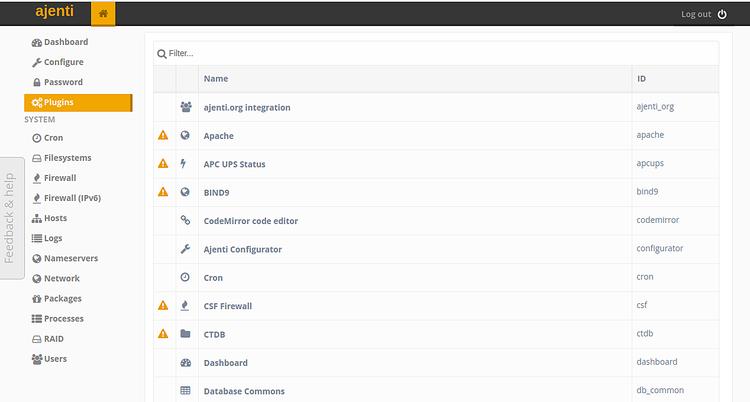Open Password in the sidebar

pyautogui.click(x=57, y=82)
